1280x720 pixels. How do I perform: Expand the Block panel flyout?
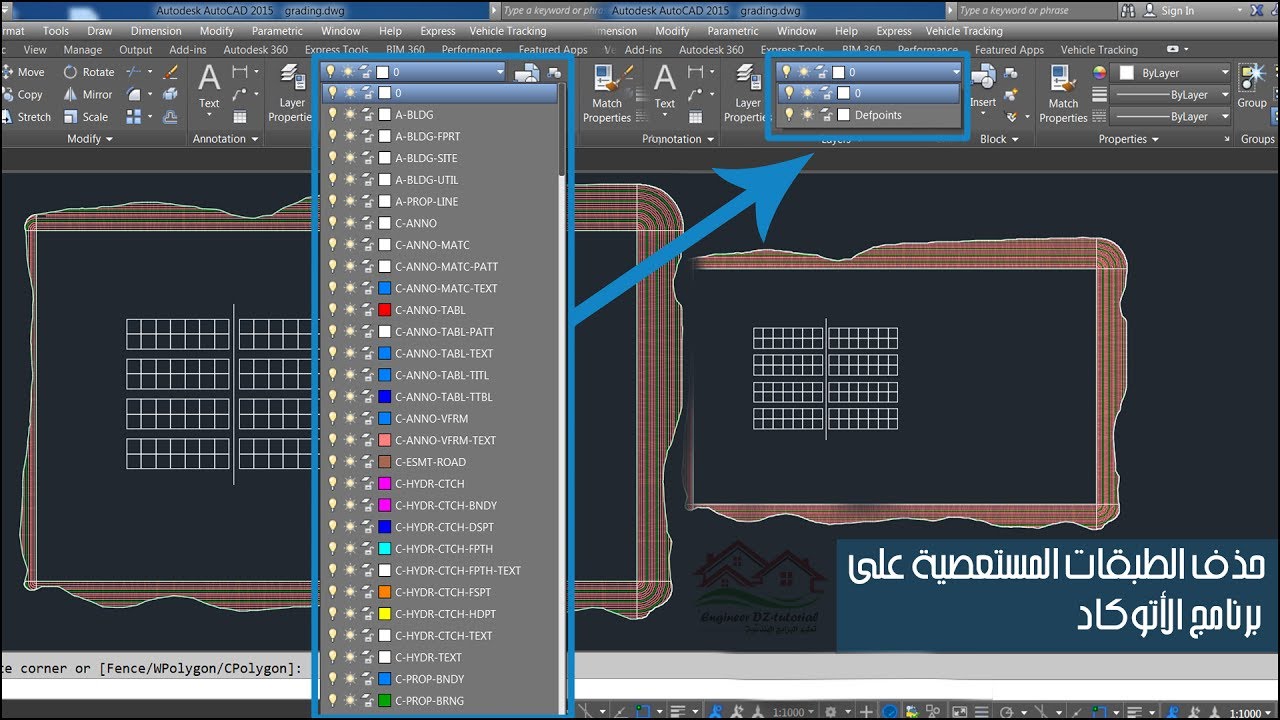[999, 139]
